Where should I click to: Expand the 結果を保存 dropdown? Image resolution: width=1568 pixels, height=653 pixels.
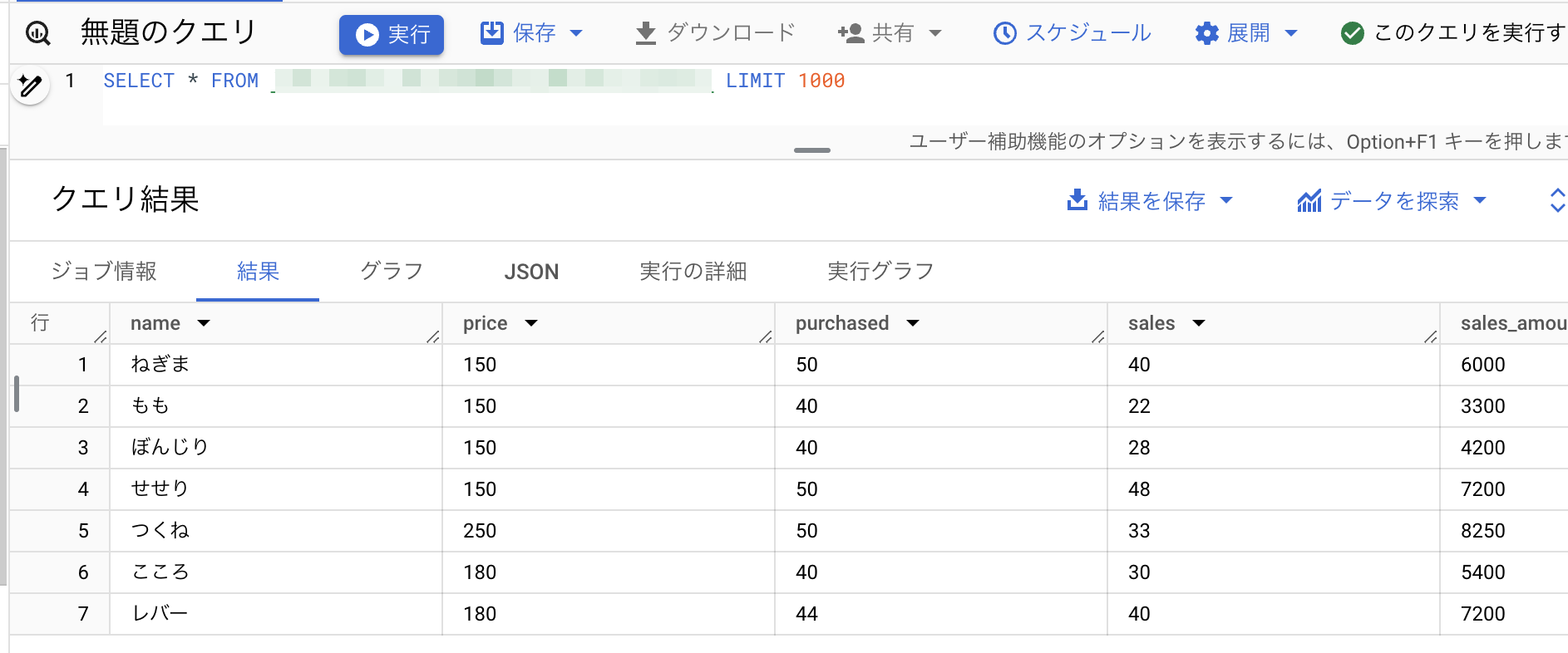(1225, 200)
